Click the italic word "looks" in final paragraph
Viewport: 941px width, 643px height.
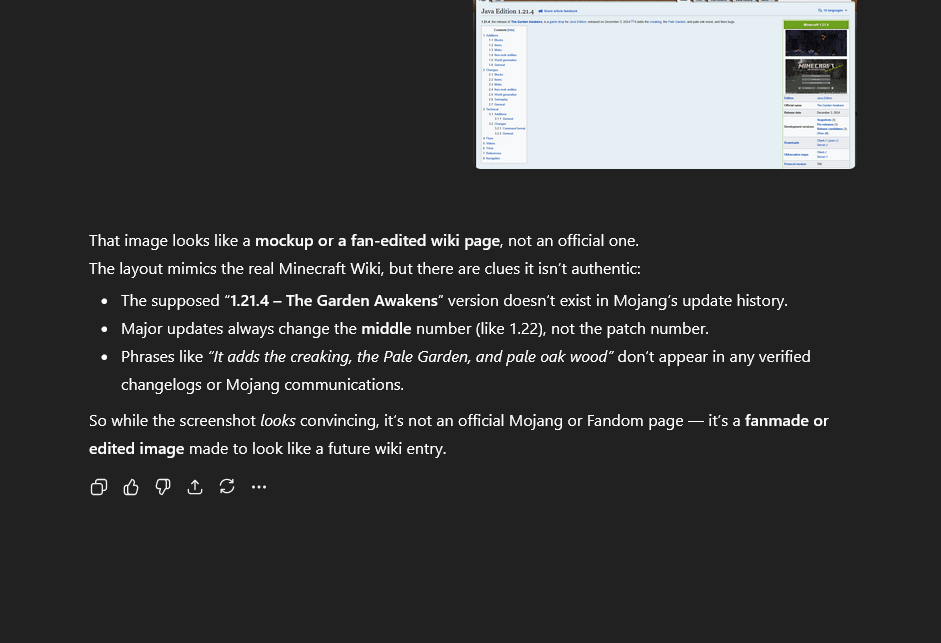click(x=277, y=420)
